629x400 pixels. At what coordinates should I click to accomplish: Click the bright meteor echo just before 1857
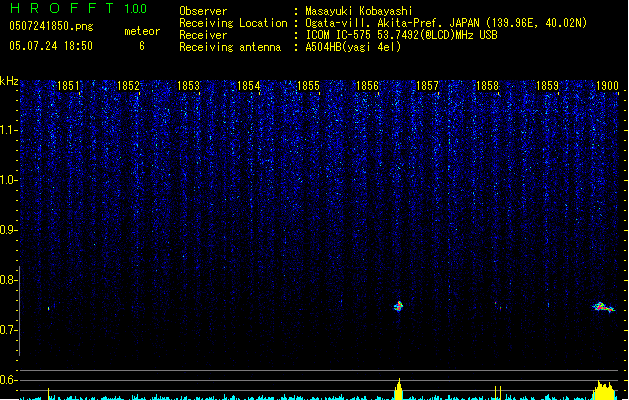tap(398, 307)
